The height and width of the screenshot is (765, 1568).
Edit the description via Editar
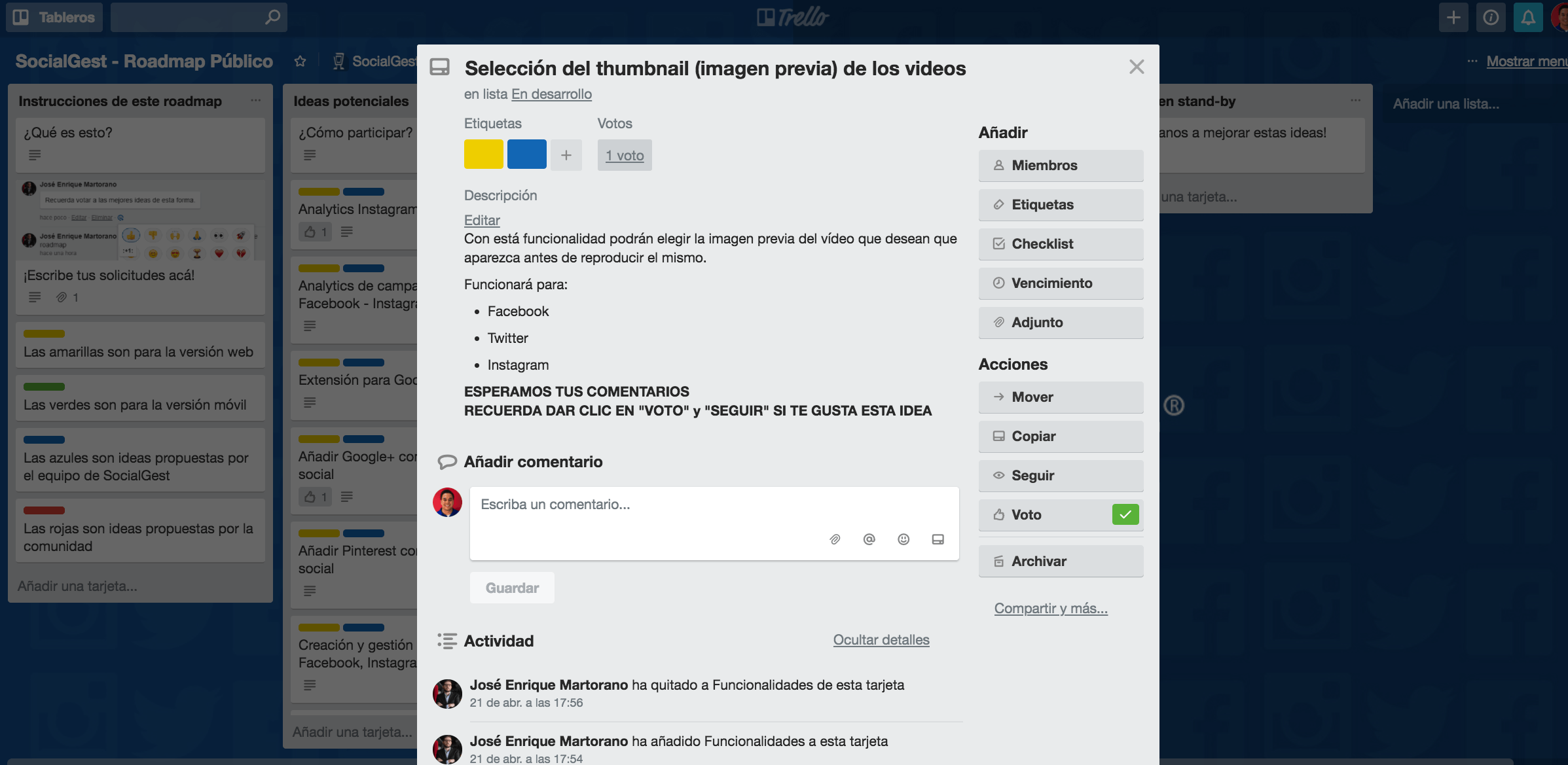482,221
